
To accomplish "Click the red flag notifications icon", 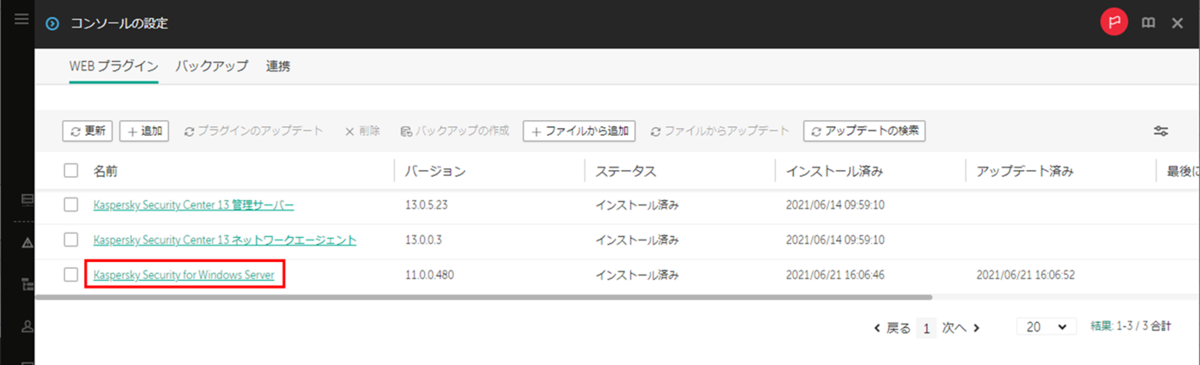I will coord(1114,21).
